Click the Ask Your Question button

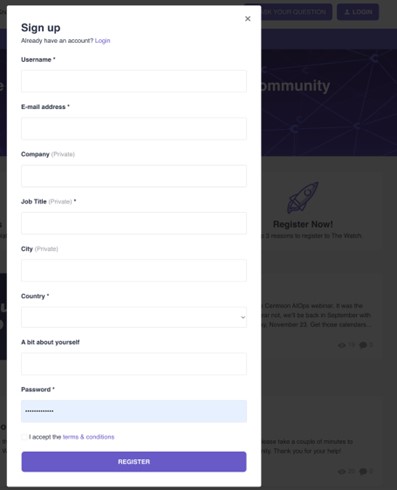[x=289, y=12]
